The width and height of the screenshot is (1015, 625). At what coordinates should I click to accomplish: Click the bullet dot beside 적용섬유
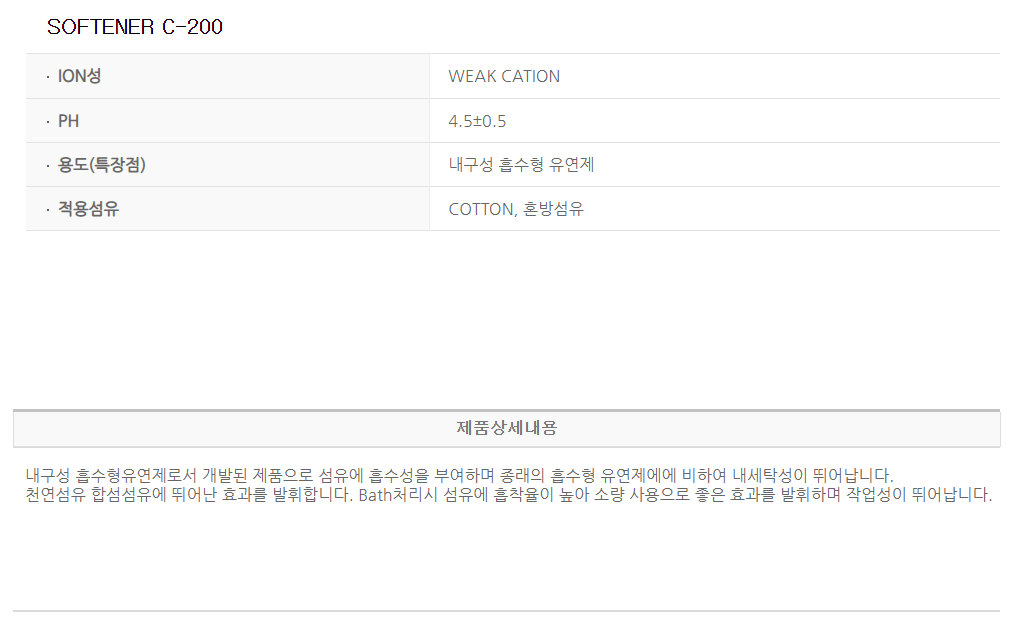[x=47, y=210]
